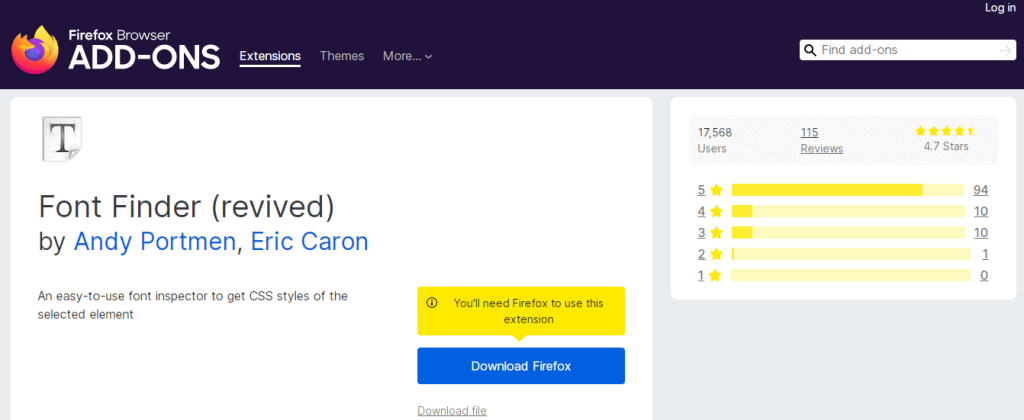Click the Reviews label link

(x=822, y=149)
